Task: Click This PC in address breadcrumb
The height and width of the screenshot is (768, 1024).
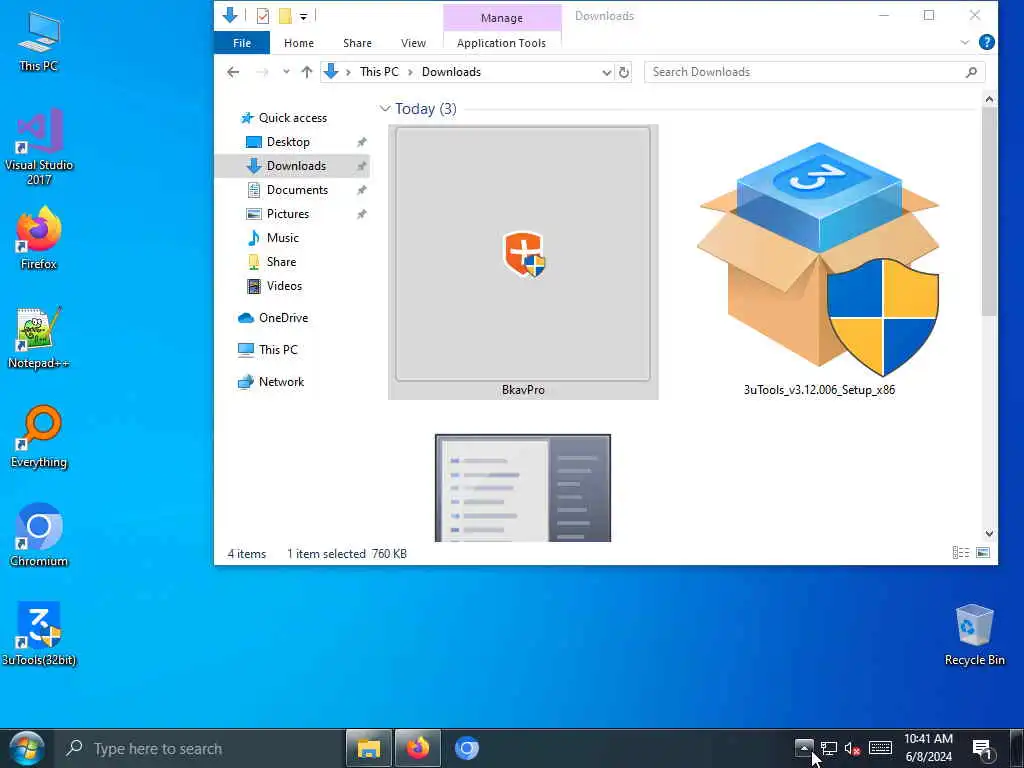Action: pyautogui.click(x=379, y=72)
